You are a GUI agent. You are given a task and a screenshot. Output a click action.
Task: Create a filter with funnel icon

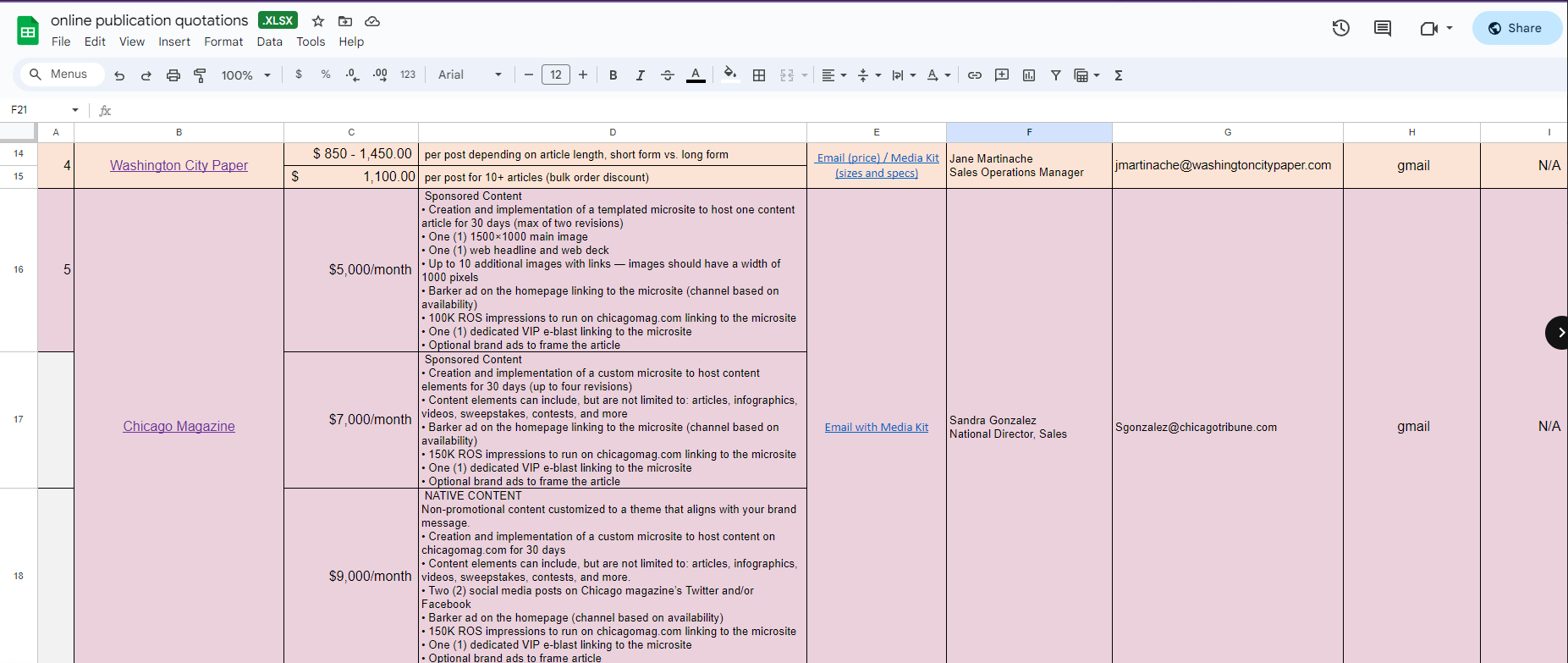(1056, 75)
